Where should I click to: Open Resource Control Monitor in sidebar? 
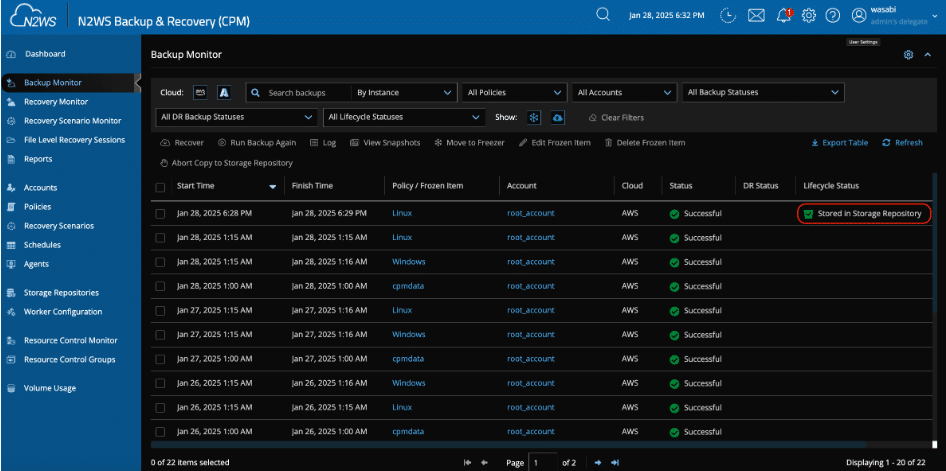(71, 340)
